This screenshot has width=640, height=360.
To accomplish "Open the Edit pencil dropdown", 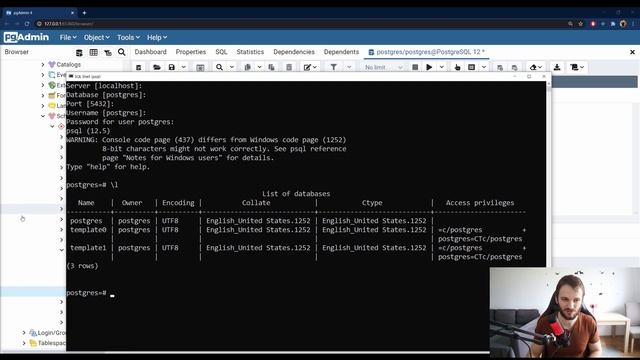I will coord(310,67).
